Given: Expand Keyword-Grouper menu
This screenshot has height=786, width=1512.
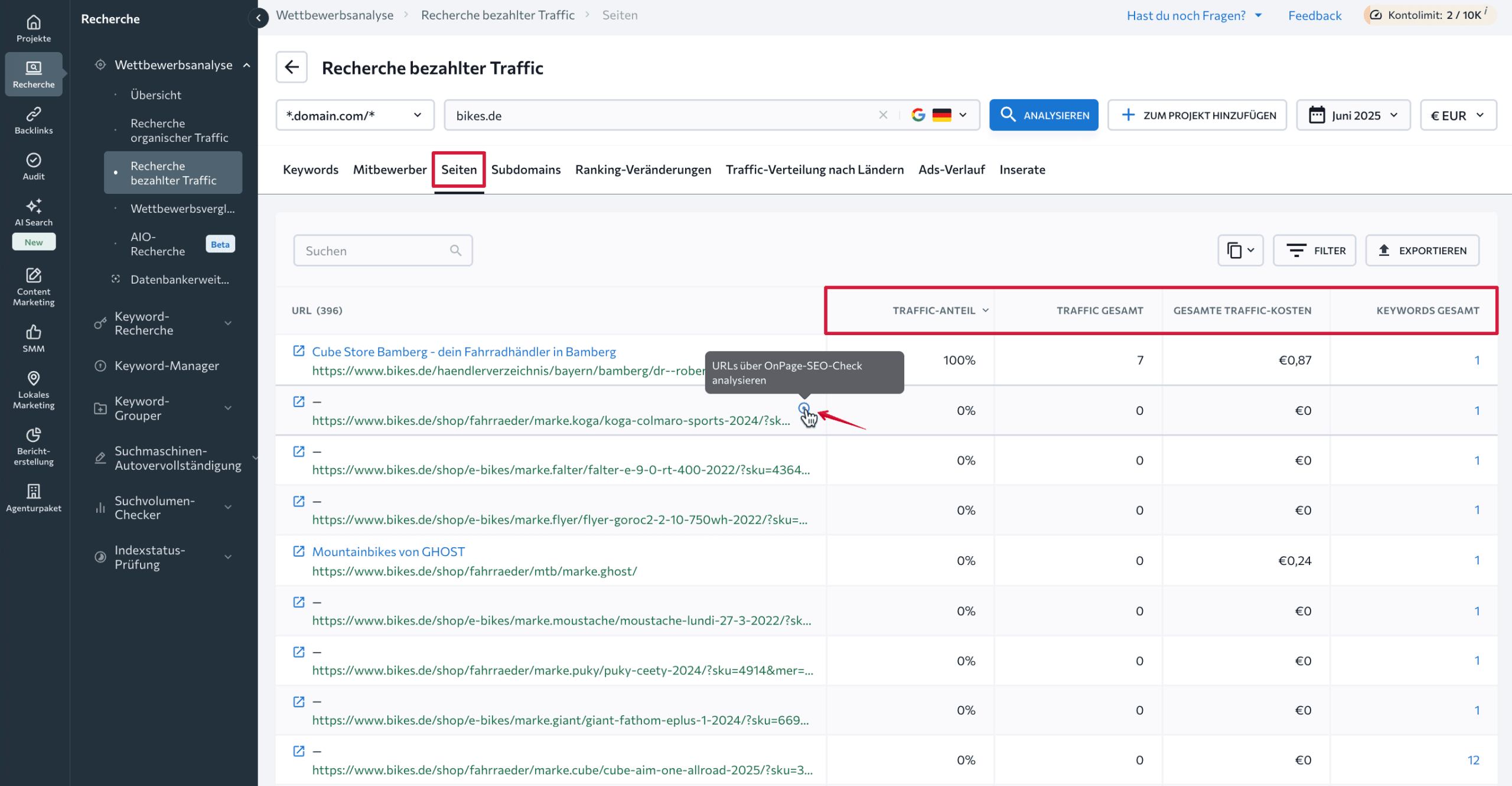Looking at the screenshot, I should pyautogui.click(x=228, y=408).
